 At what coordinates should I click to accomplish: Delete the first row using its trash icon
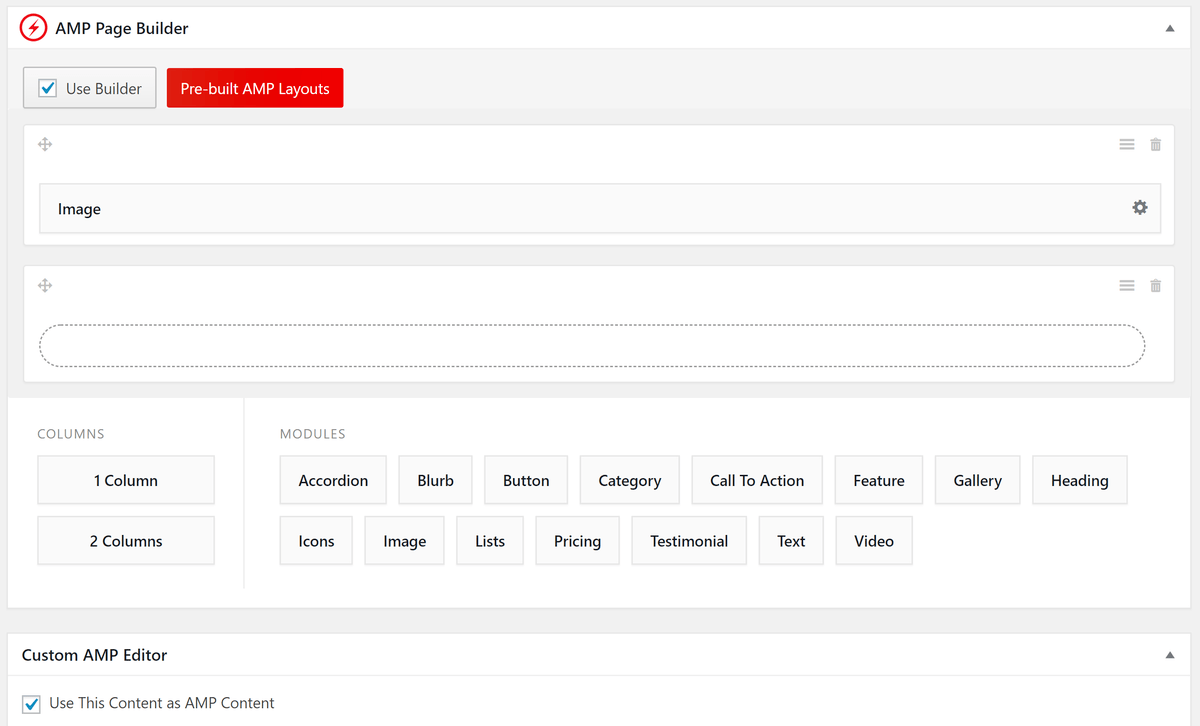click(1155, 144)
